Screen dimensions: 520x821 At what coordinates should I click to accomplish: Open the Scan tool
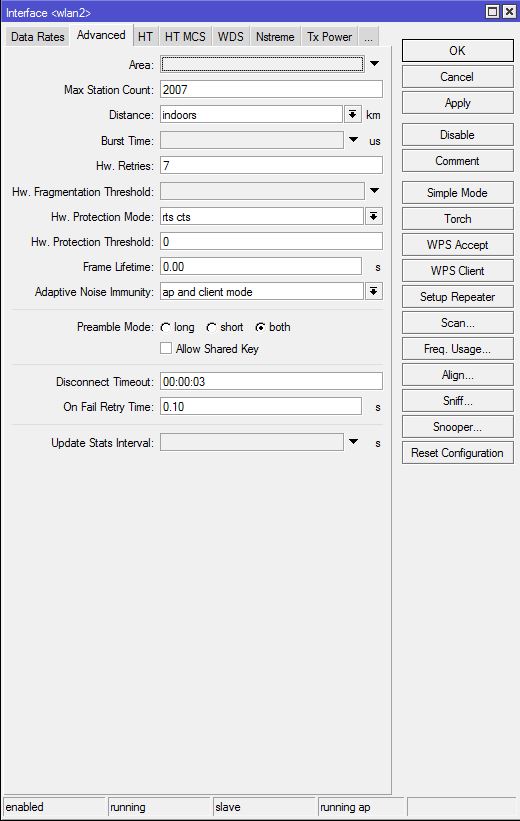coord(458,323)
